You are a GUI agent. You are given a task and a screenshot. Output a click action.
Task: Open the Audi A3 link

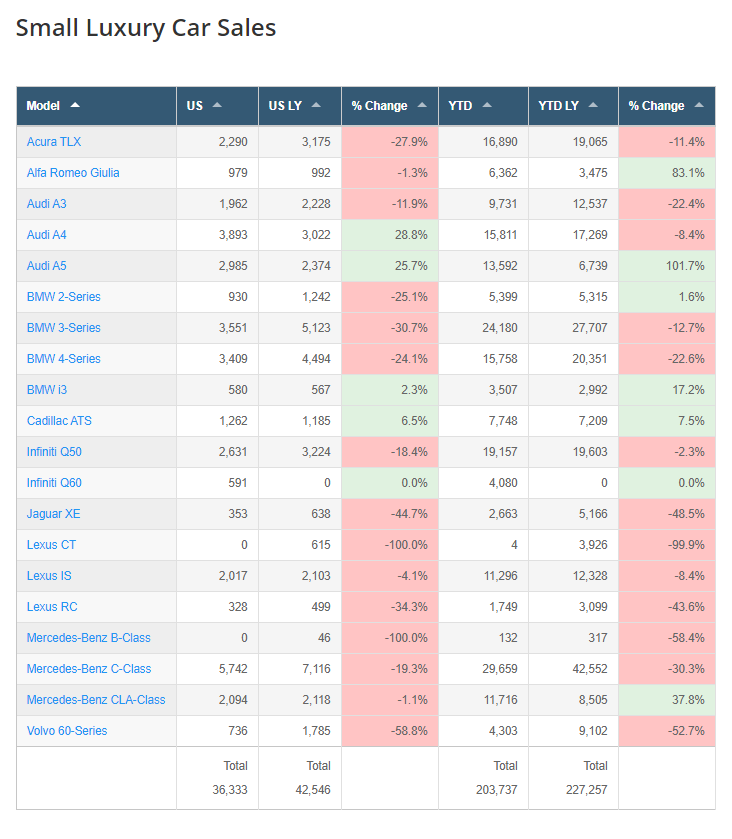47,204
